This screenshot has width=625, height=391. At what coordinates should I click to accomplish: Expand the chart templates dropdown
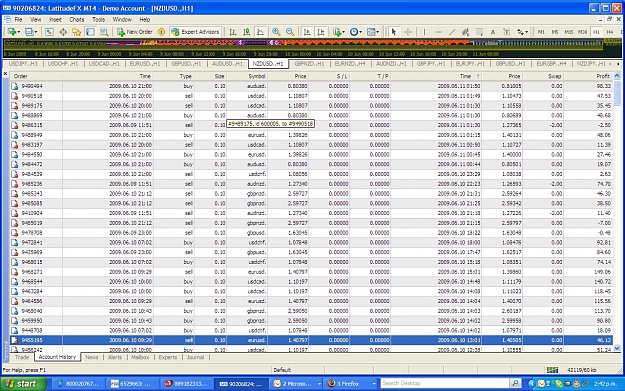coord(377,32)
